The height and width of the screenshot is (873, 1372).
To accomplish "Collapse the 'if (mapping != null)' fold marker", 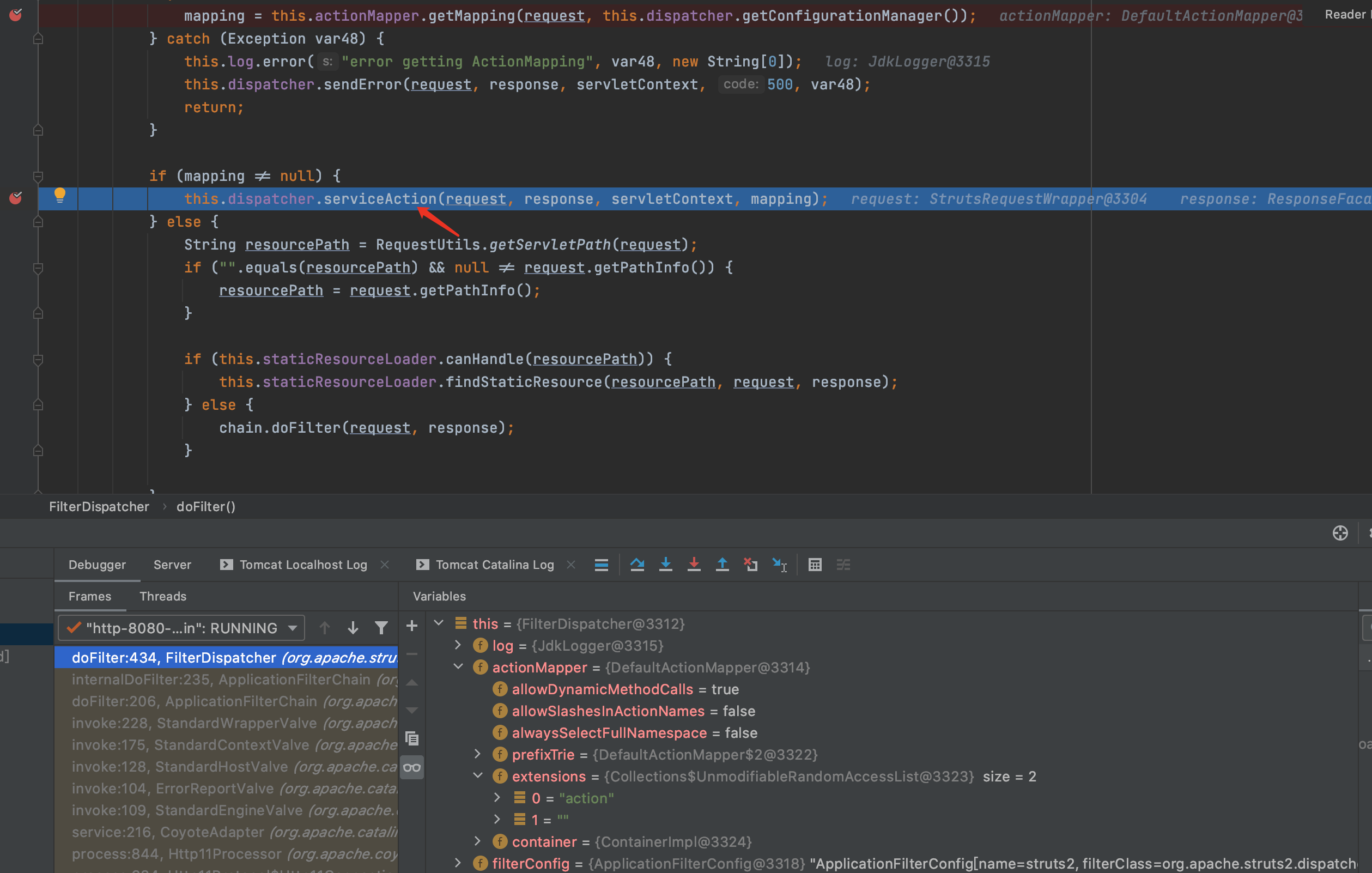I will 38,176.
